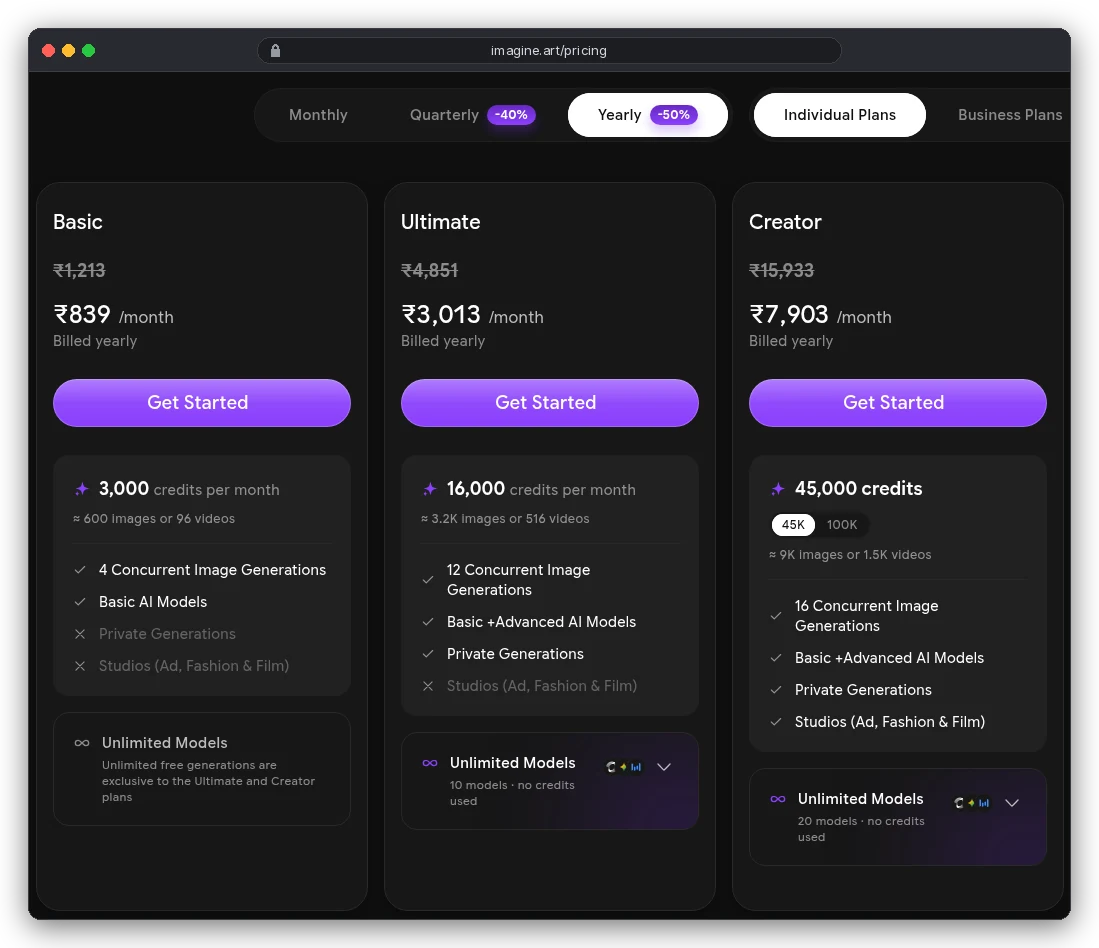The image size is (1099, 948).
Task: Click the ₹839 /month price
Action: pos(114,315)
